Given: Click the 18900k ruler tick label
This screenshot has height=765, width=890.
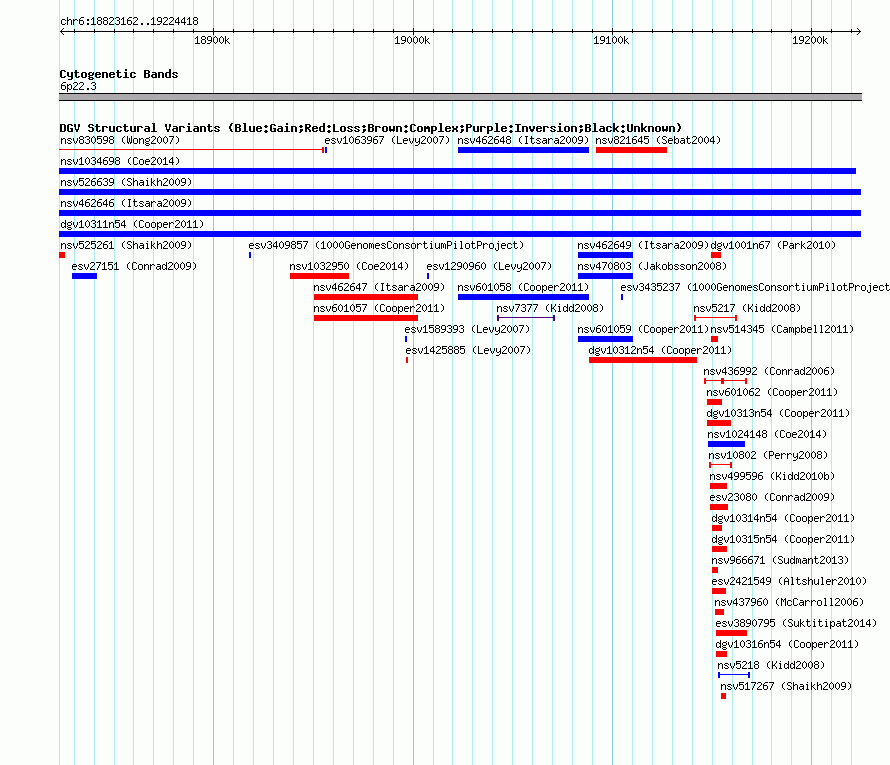Looking at the screenshot, I should click(212, 40).
